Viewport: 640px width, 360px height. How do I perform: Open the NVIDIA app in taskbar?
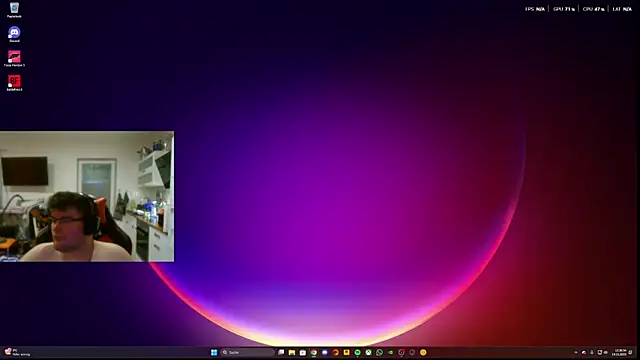[390, 352]
